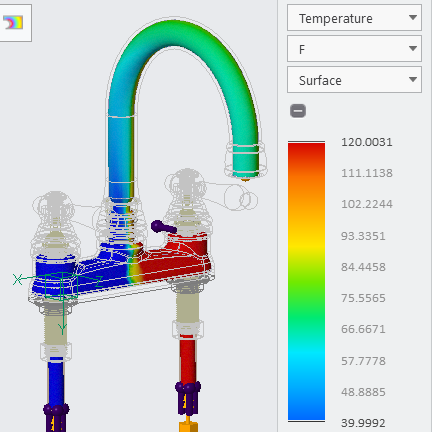Click the purple handle lever on faucet
Screen dimensions: 432x432
(x=163, y=227)
